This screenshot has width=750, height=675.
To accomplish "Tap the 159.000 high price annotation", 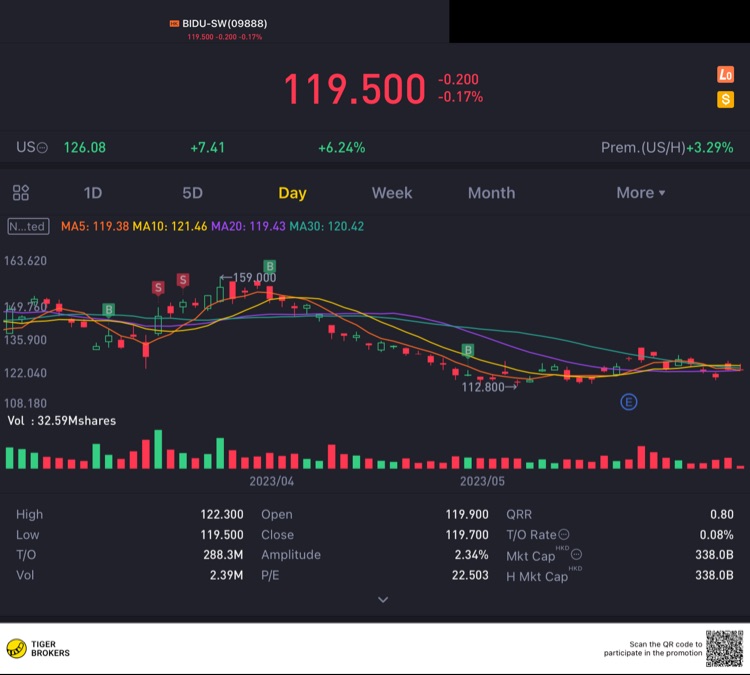I will click(x=254, y=278).
